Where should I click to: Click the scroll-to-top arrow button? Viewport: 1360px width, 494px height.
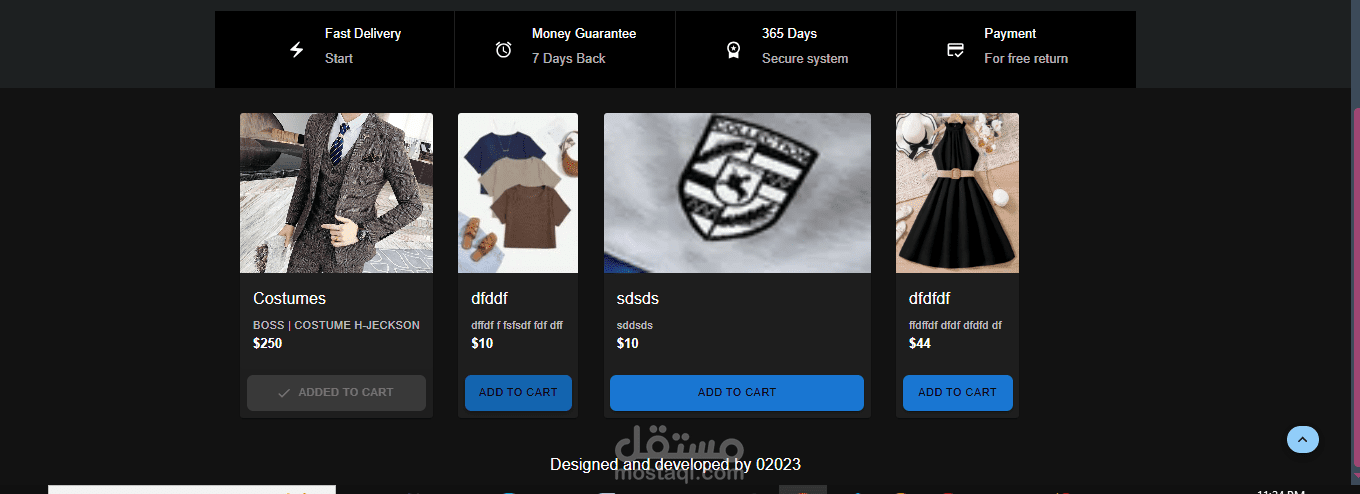click(x=1302, y=439)
